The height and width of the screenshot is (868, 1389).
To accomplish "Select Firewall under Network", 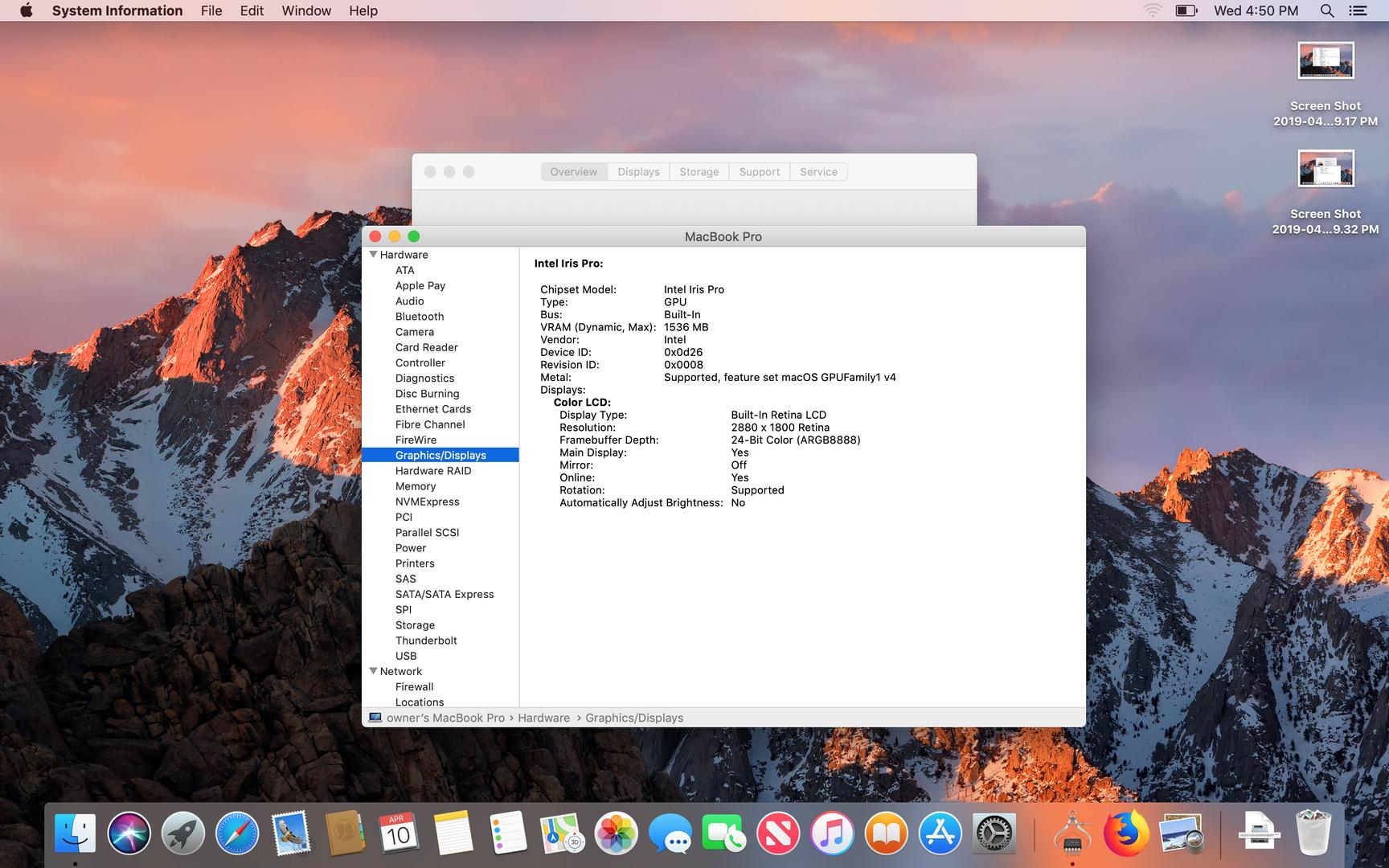I will click(x=414, y=686).
